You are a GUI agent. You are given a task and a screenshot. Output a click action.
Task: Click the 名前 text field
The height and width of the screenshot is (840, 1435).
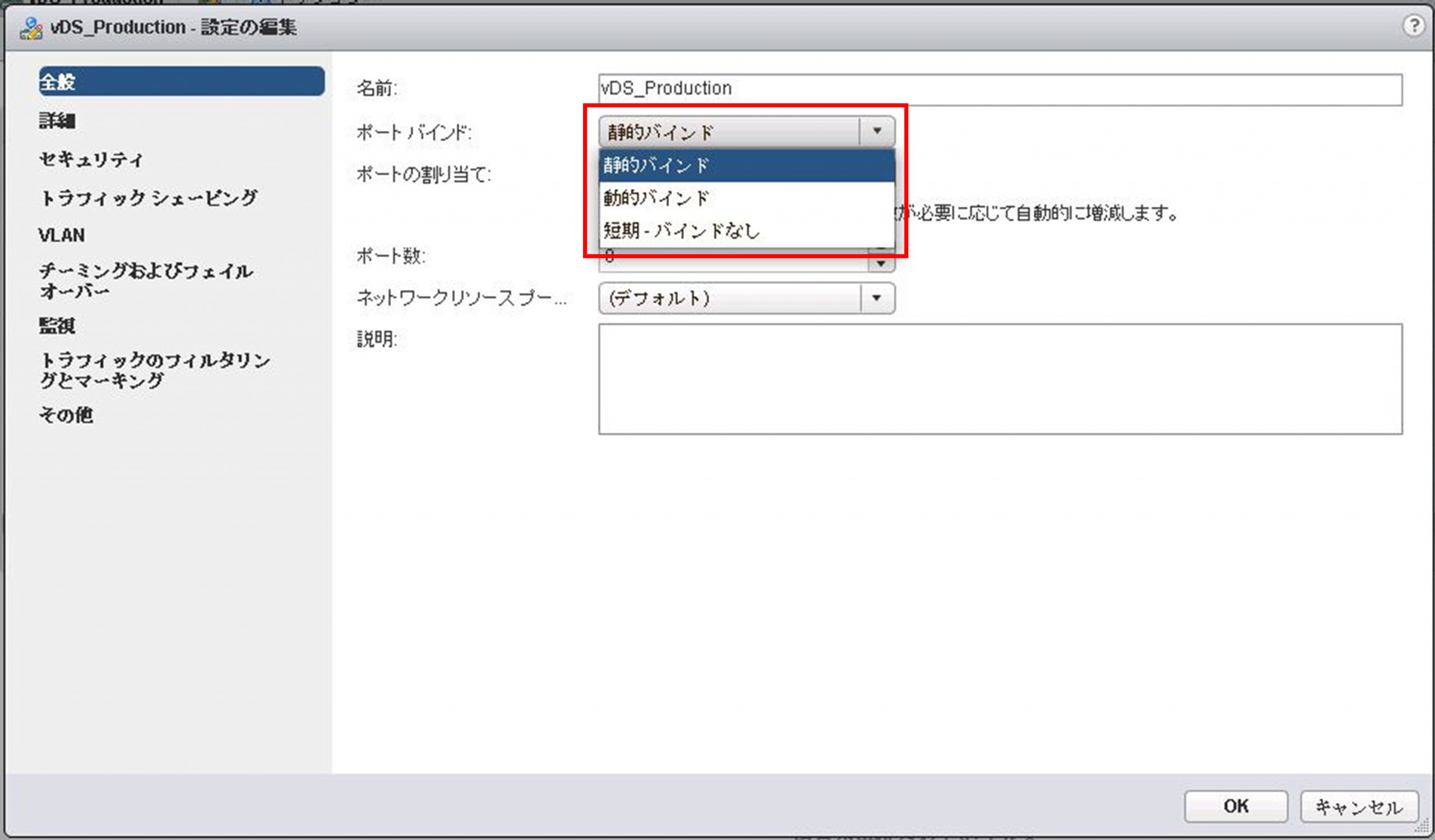(999, 89)
